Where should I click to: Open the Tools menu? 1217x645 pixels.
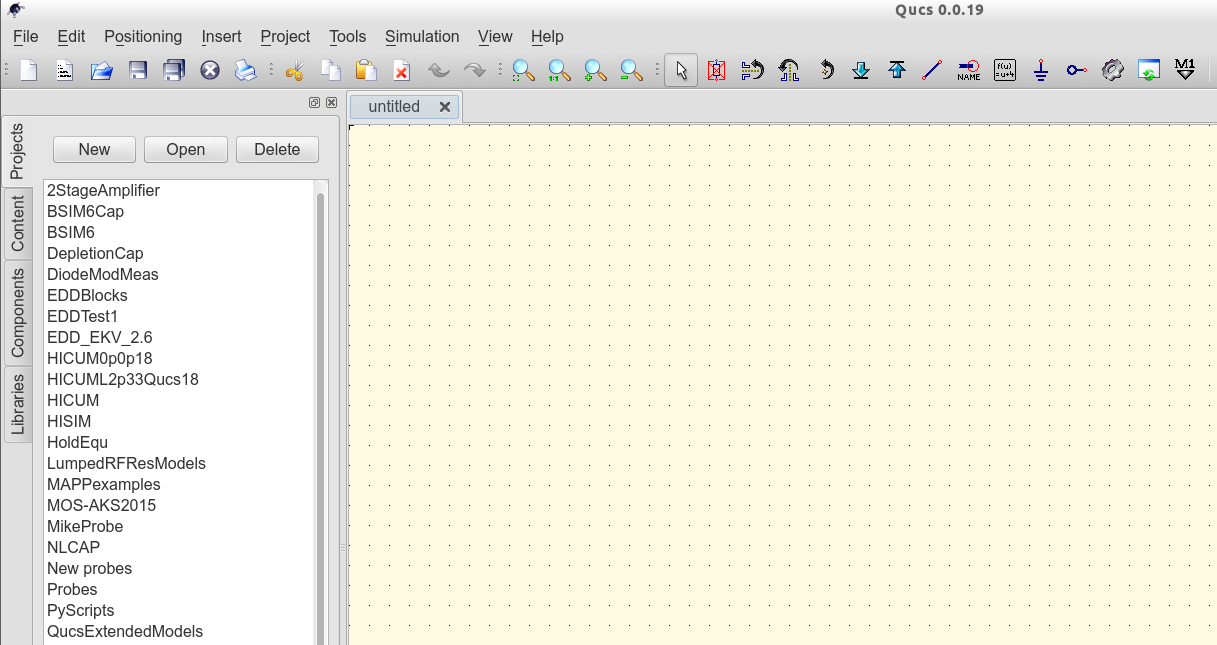click(348, 36)
